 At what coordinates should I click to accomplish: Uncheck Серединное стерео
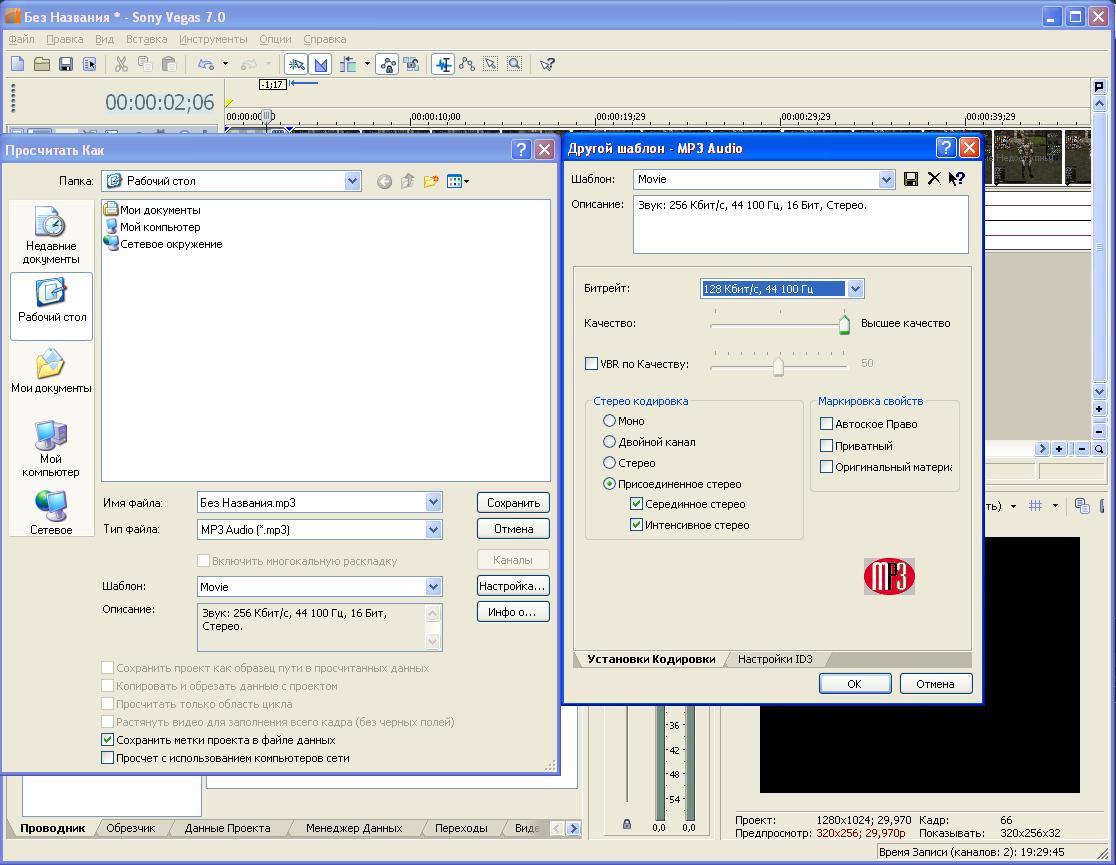point(636,504)
